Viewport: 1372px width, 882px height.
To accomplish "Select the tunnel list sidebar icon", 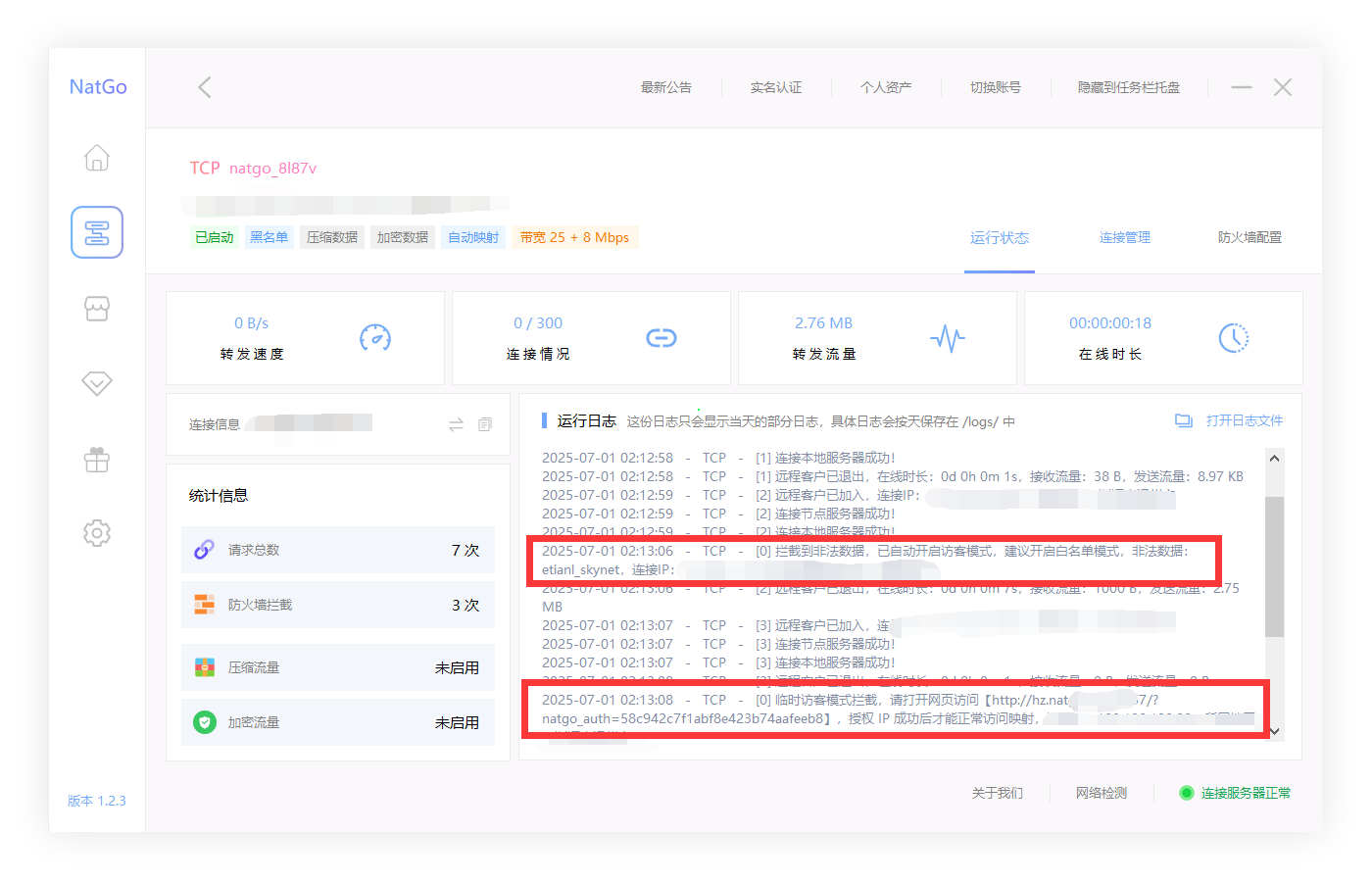I will (x=97, y=232).
